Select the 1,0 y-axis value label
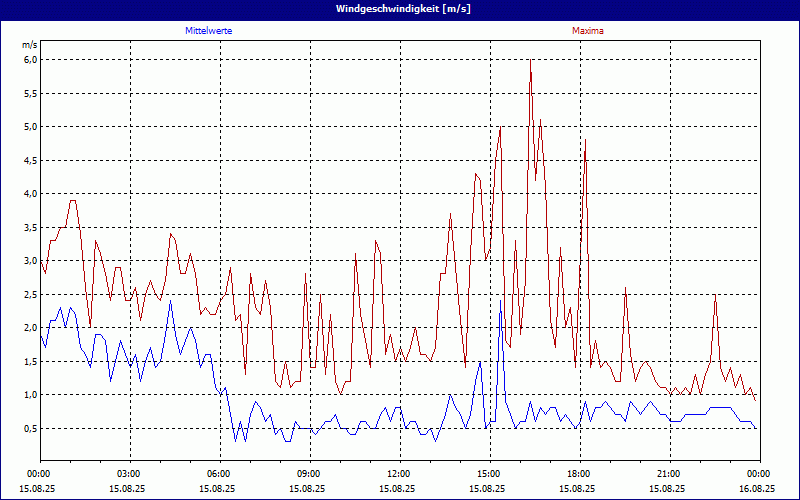The height and width of the screenshot is (500, 800). pyautogui.click(x=30, y=395)
